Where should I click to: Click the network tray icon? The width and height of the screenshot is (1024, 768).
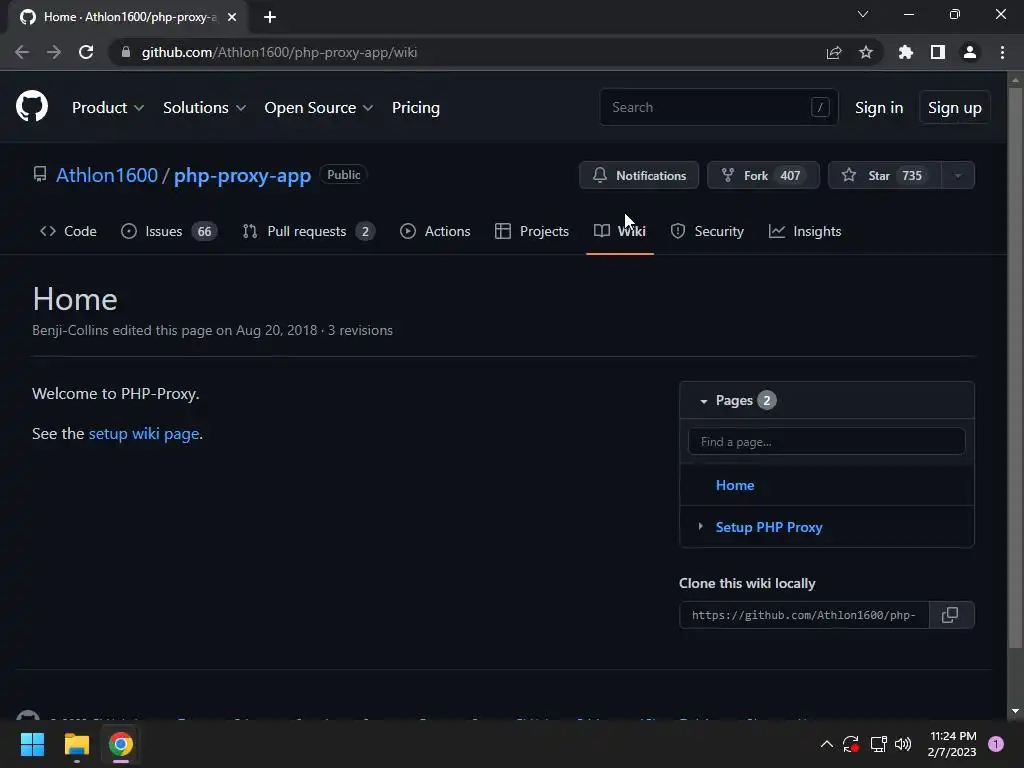[x=878, y=744]
